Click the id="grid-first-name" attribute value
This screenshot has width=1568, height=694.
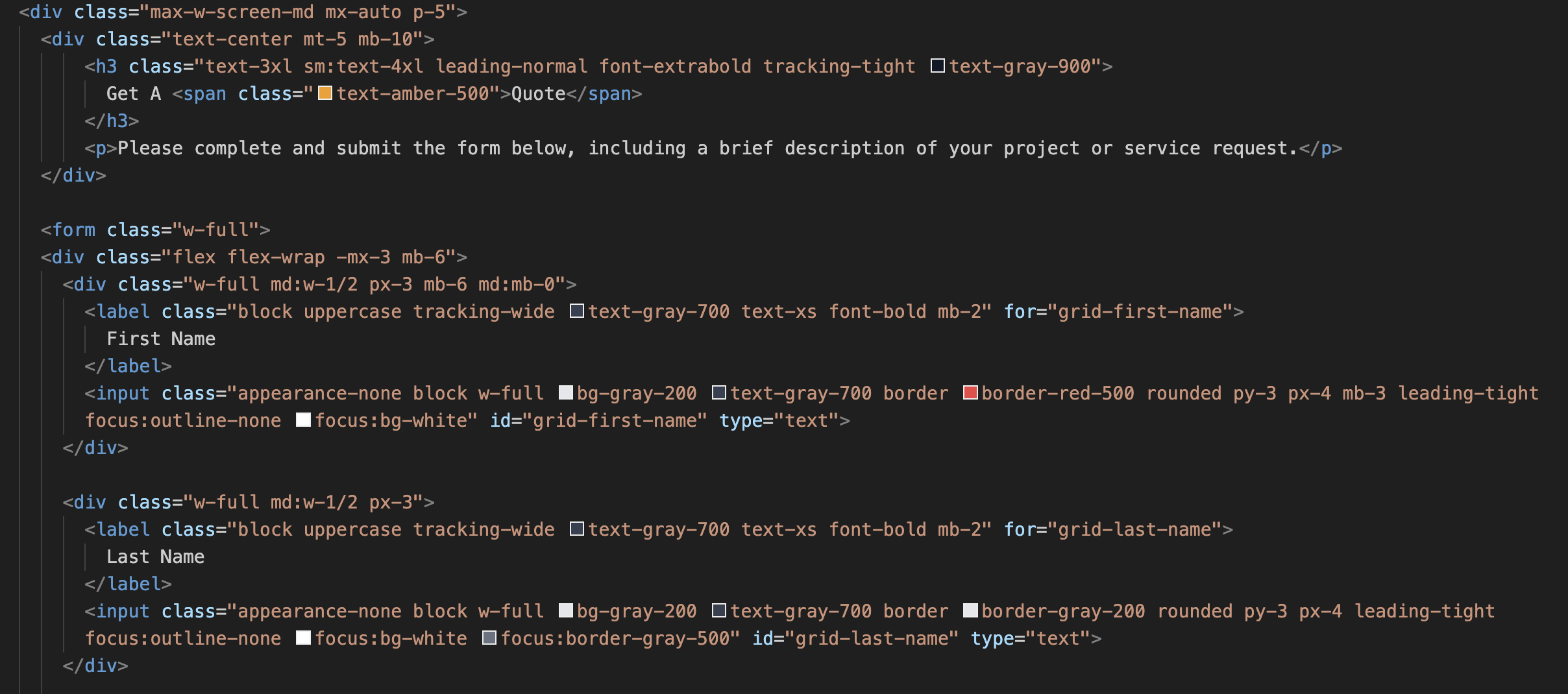click(x=615, y=420)
